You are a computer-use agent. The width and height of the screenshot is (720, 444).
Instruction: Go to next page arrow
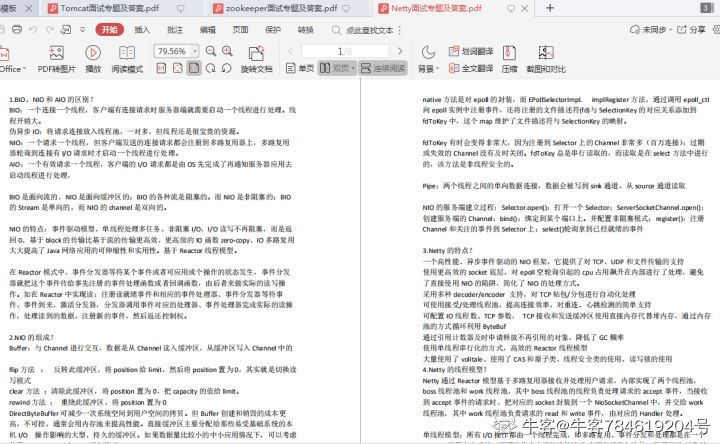[400, 51]
